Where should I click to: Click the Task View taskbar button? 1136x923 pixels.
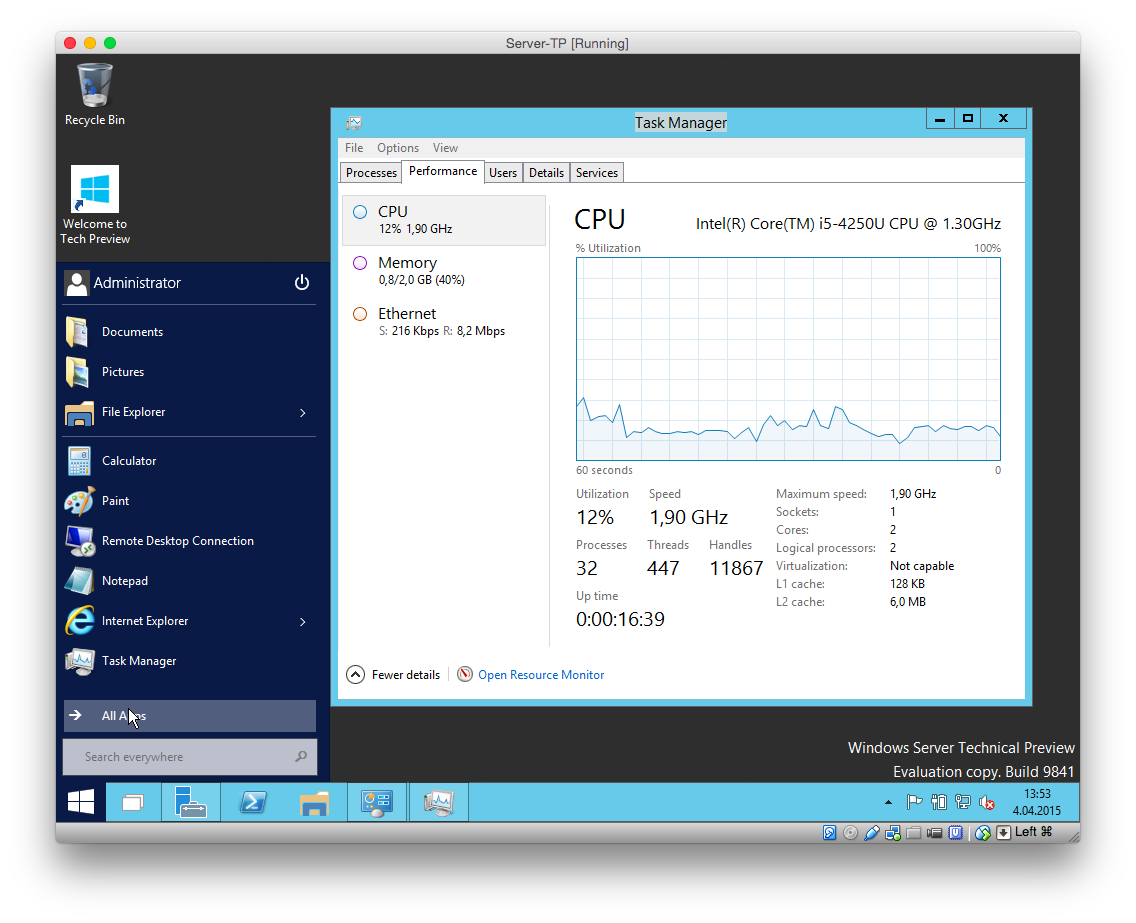[x=133, y=802]
